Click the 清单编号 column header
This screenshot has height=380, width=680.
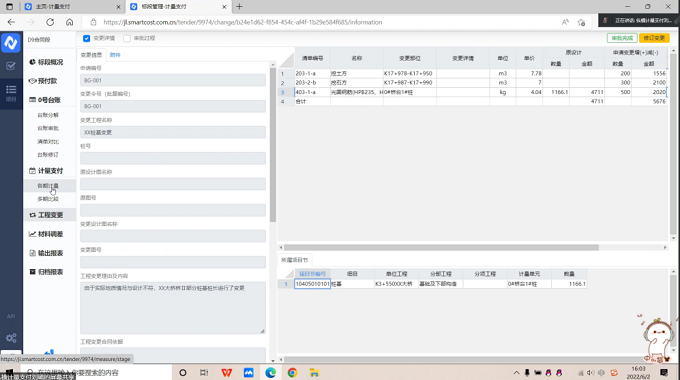(x=312, y=58)
